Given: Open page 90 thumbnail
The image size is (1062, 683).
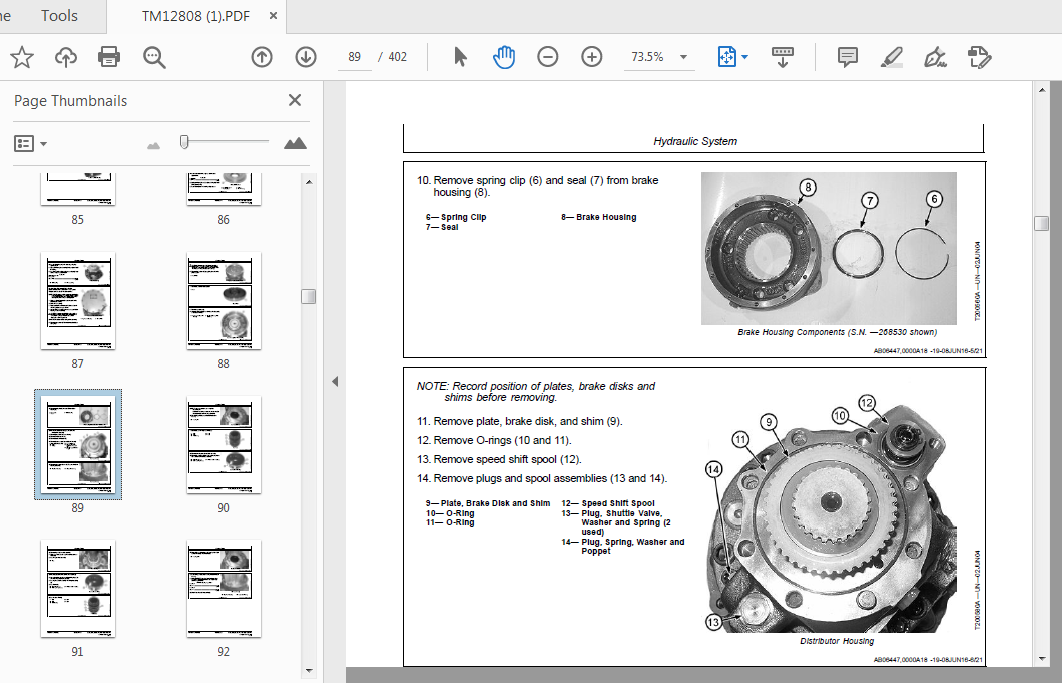Looking at the screenshot, I should tap(224, 444).
